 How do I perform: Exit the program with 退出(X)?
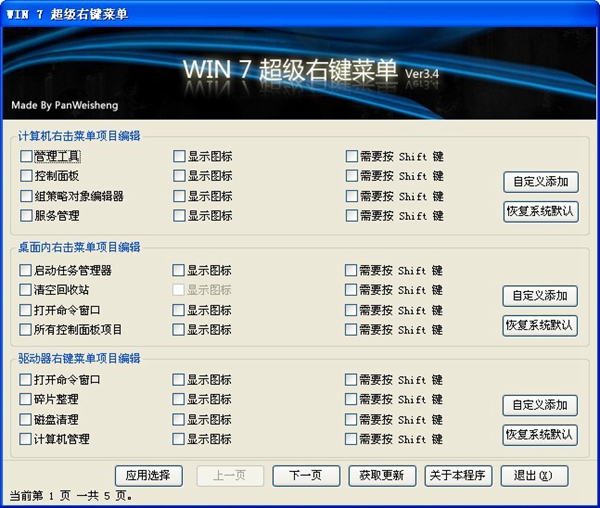[x=534, y=476]
